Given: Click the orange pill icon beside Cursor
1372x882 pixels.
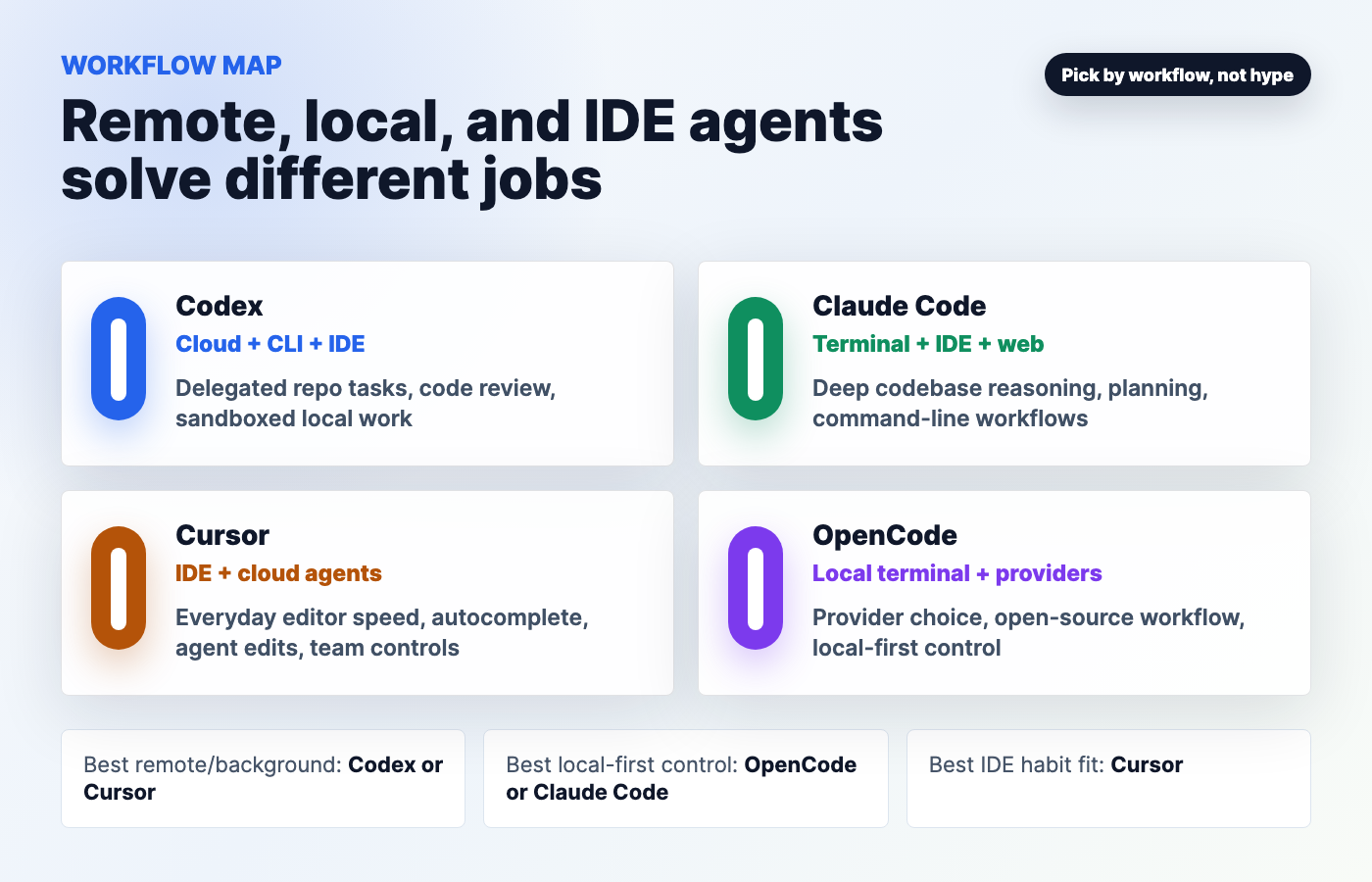Looking at the screenshot, I should (119, 588).
